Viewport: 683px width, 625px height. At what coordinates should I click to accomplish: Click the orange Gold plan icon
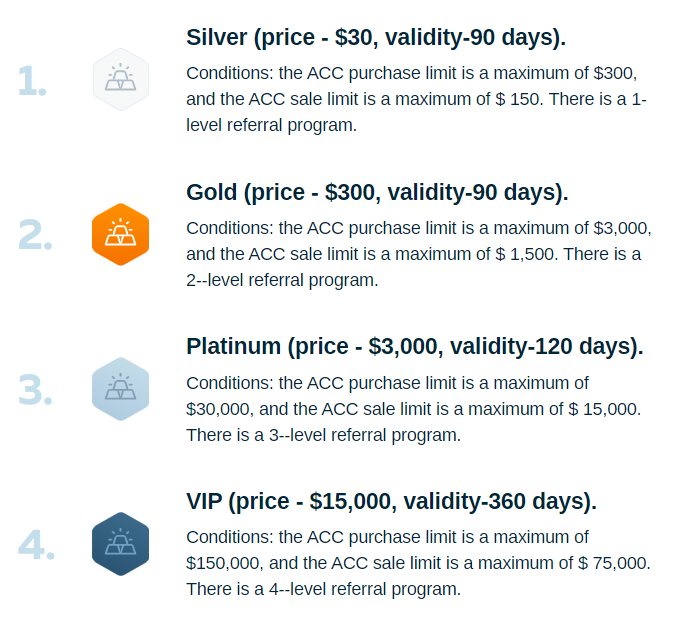(x=120, y=235)
